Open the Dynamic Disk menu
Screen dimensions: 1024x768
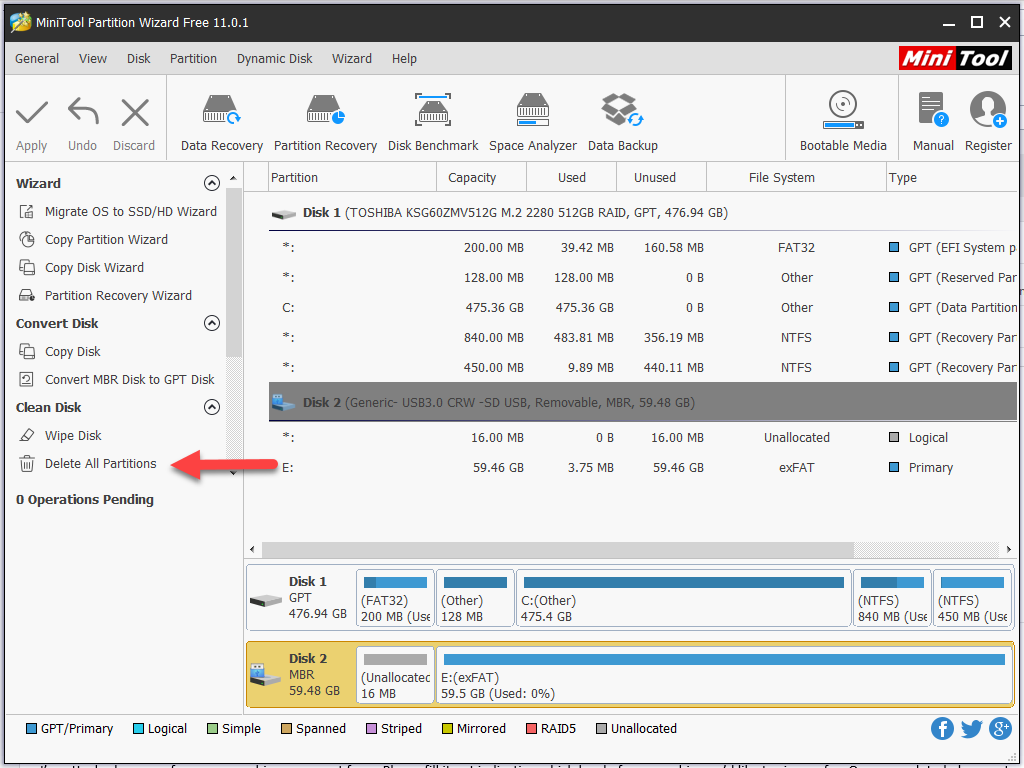(274, 58)
